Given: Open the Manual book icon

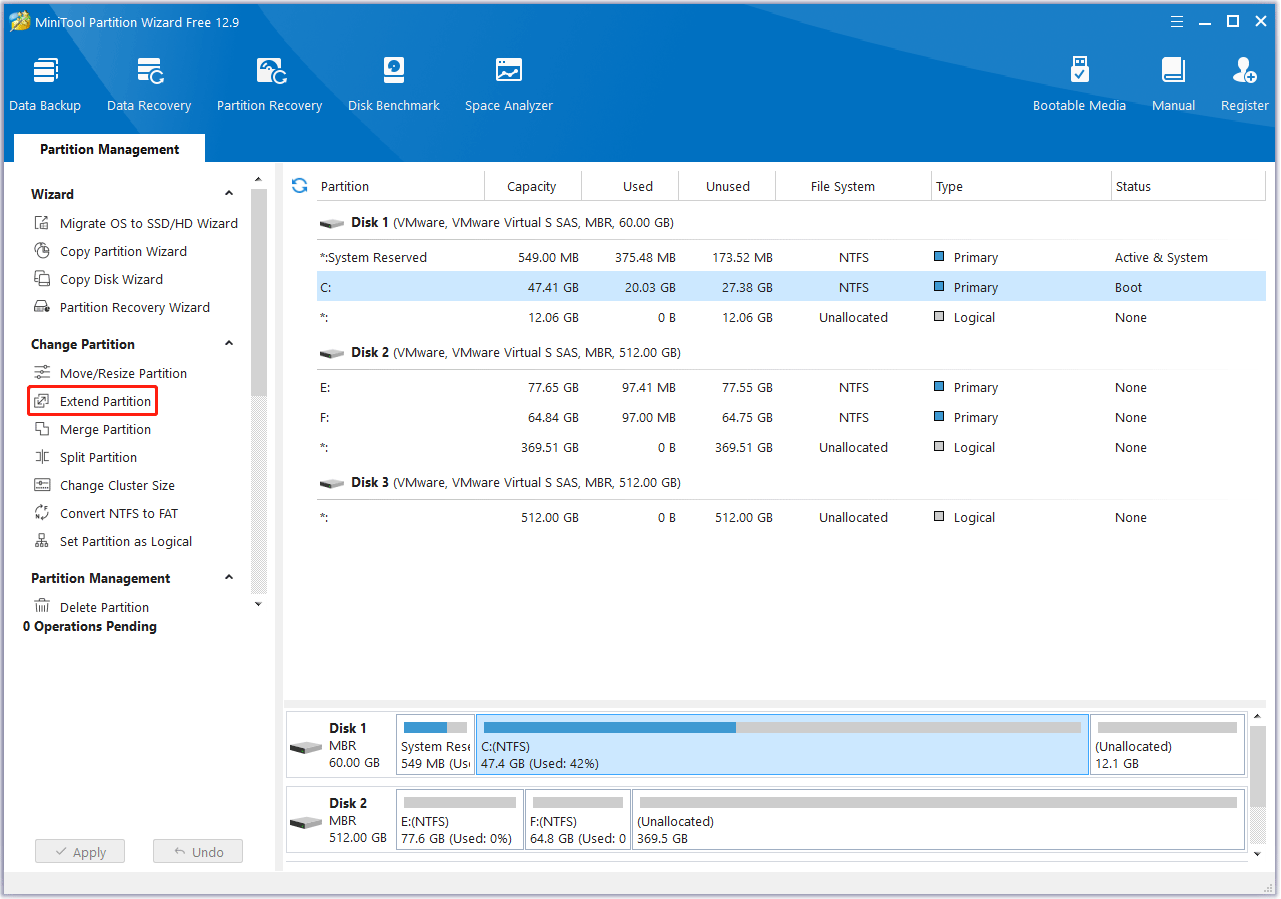Looking at the screenshot, I should (x=1173, y=84).
